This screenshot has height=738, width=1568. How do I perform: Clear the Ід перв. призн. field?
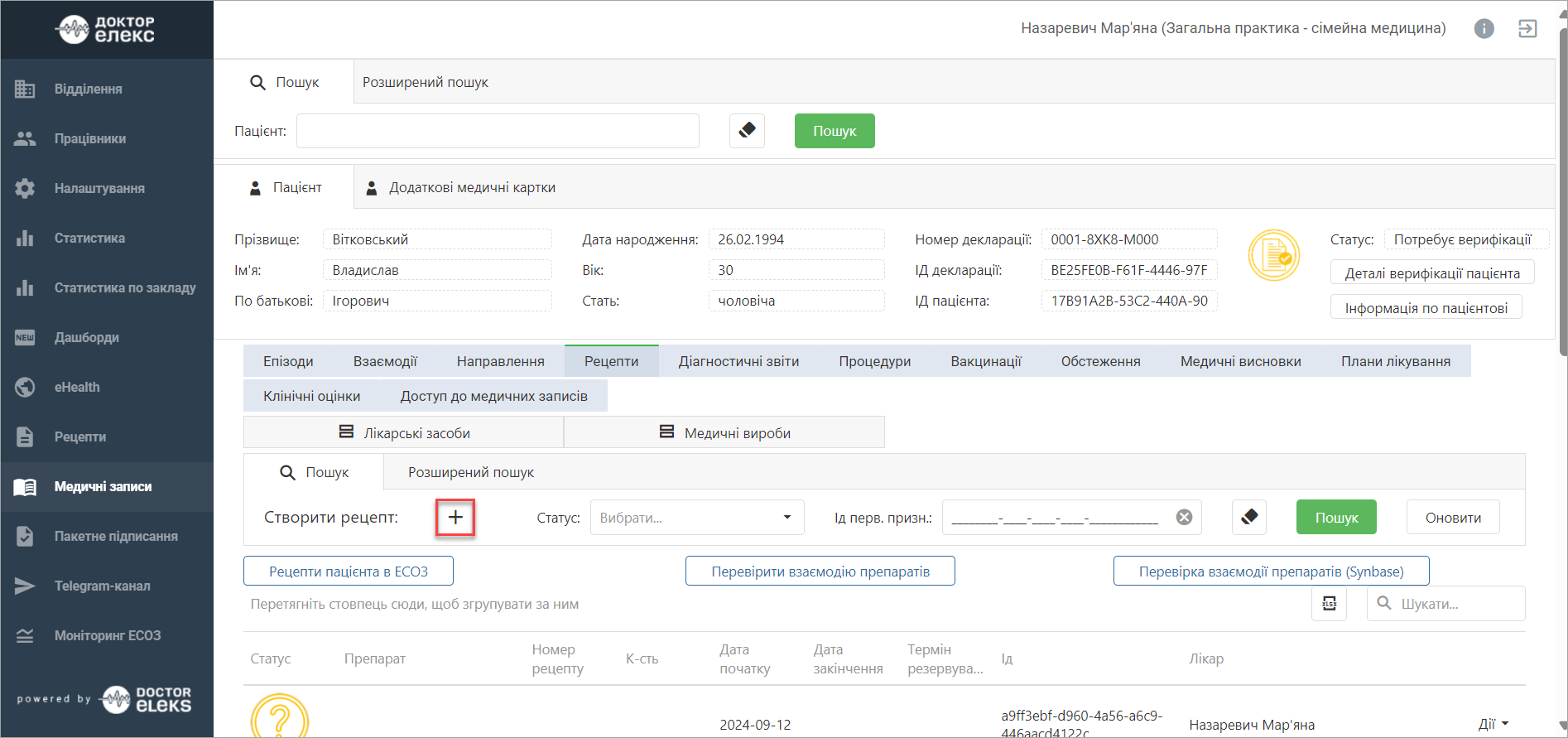1185,518
